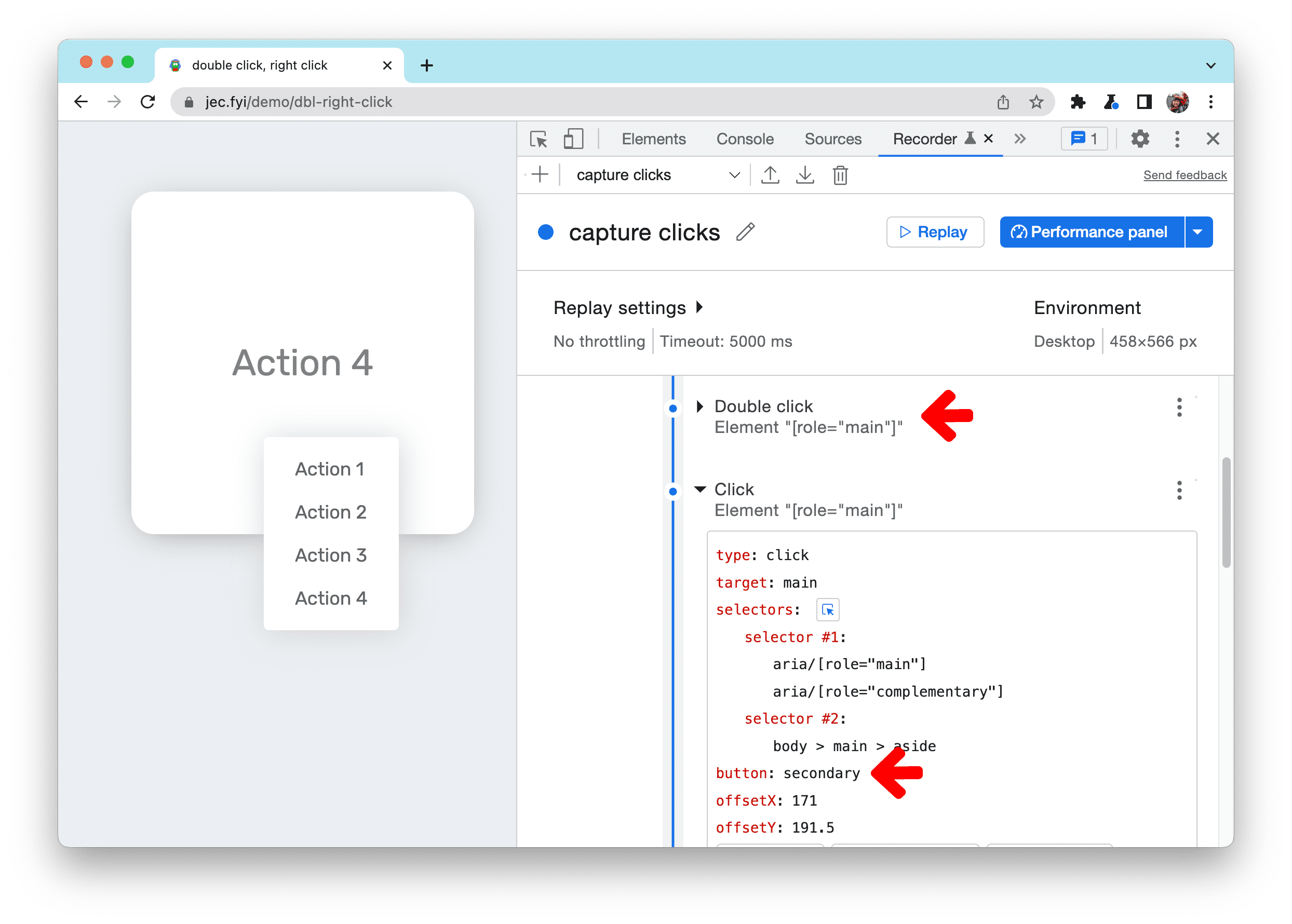Toggle the recording blue dot indicator
Screen dimensions: 1292x924
(x=545, y=232)
